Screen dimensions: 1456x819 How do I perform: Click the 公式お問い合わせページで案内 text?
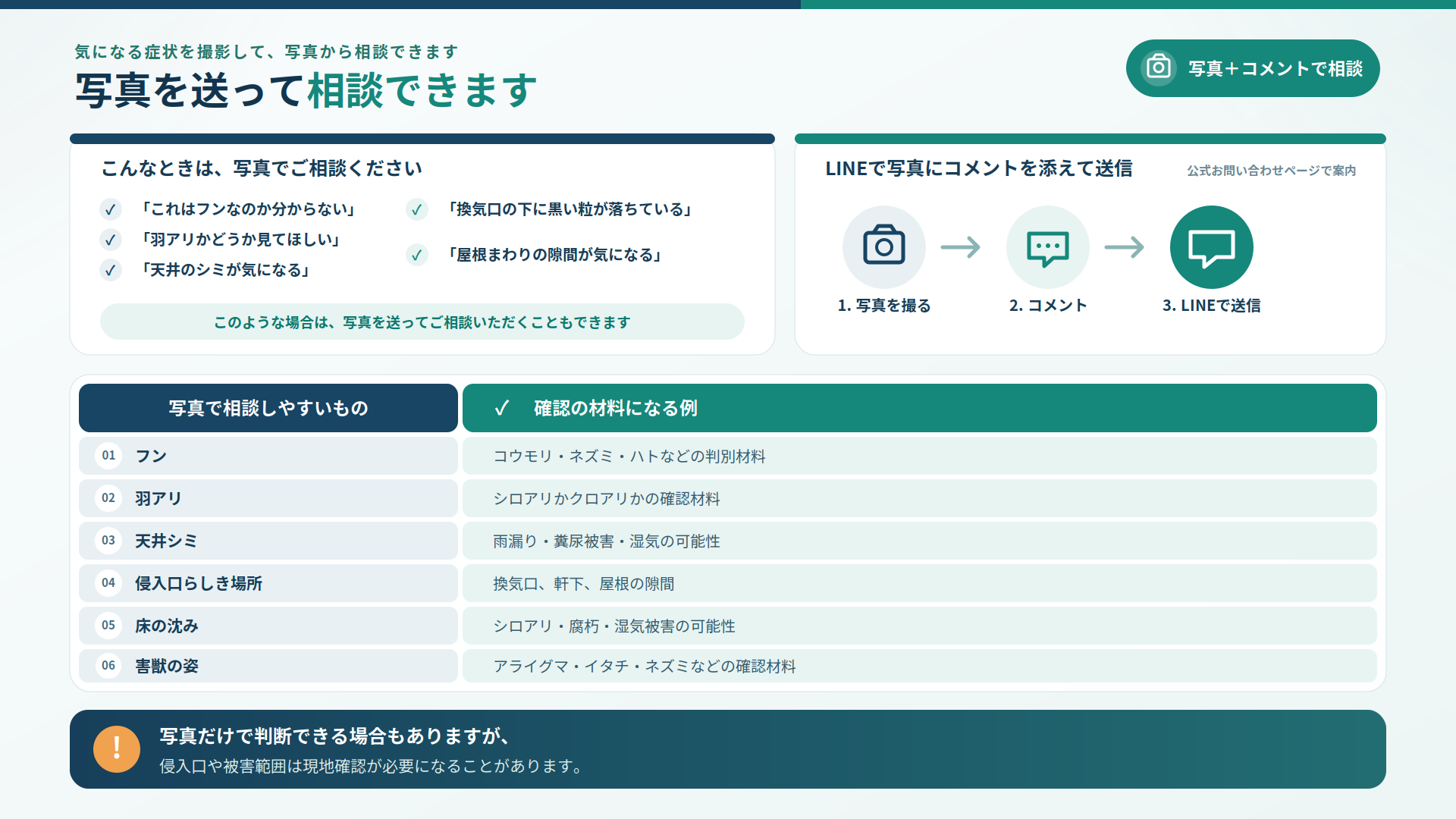pos(1272,171)
